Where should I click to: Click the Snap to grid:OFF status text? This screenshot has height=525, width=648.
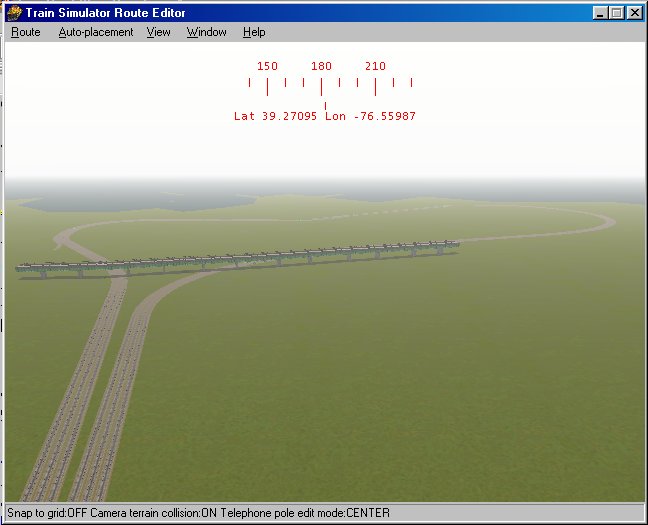tap(47, 513)
